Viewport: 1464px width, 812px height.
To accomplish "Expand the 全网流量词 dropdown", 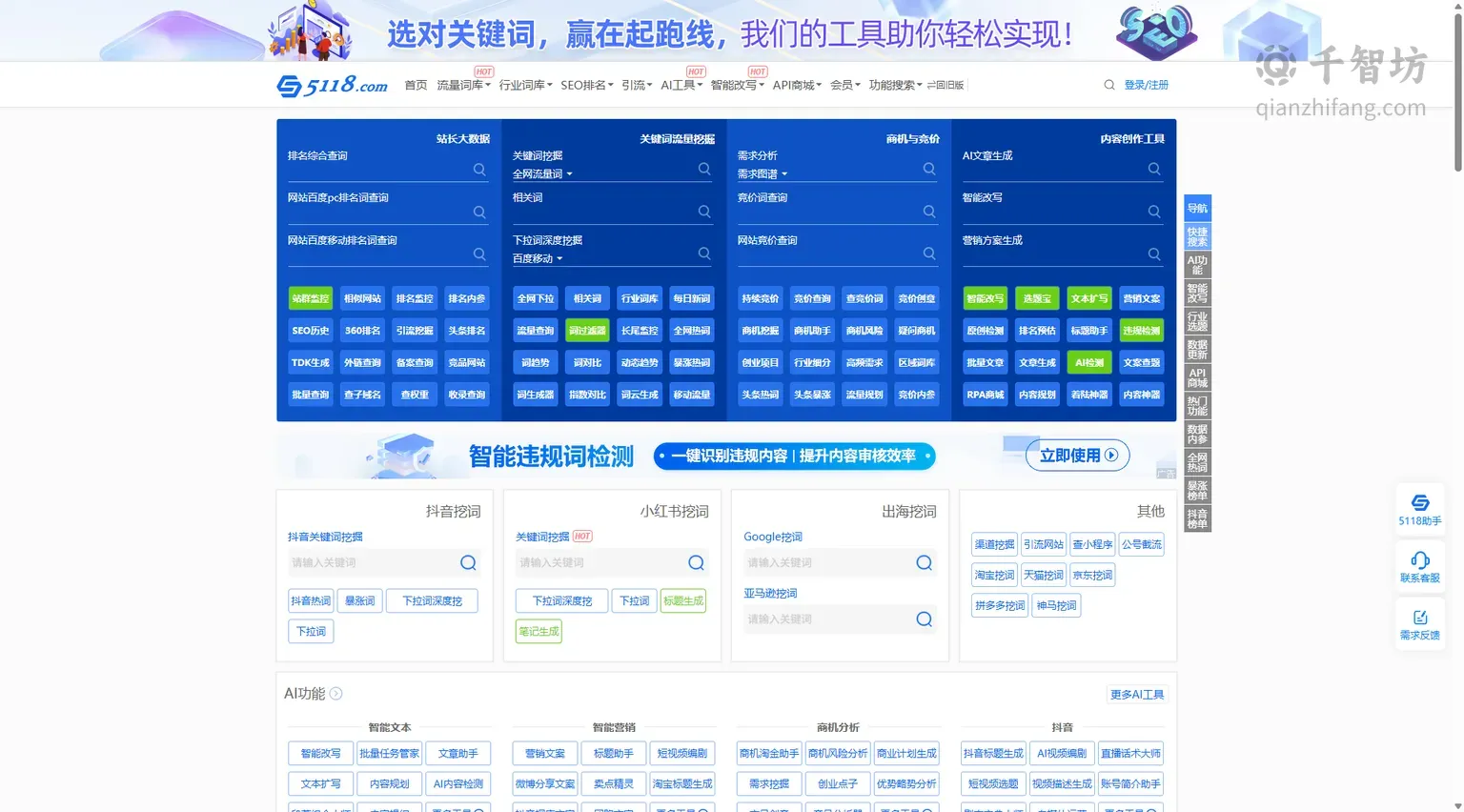I will click(x=542, y=174).
